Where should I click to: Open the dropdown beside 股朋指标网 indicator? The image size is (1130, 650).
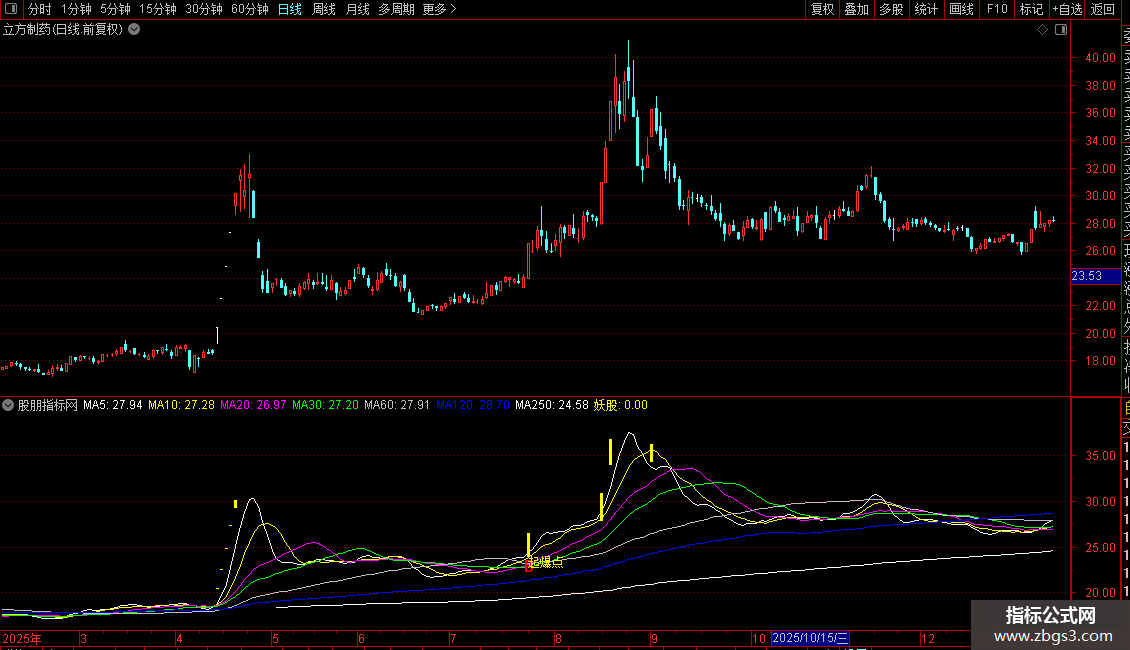(8, 405)
